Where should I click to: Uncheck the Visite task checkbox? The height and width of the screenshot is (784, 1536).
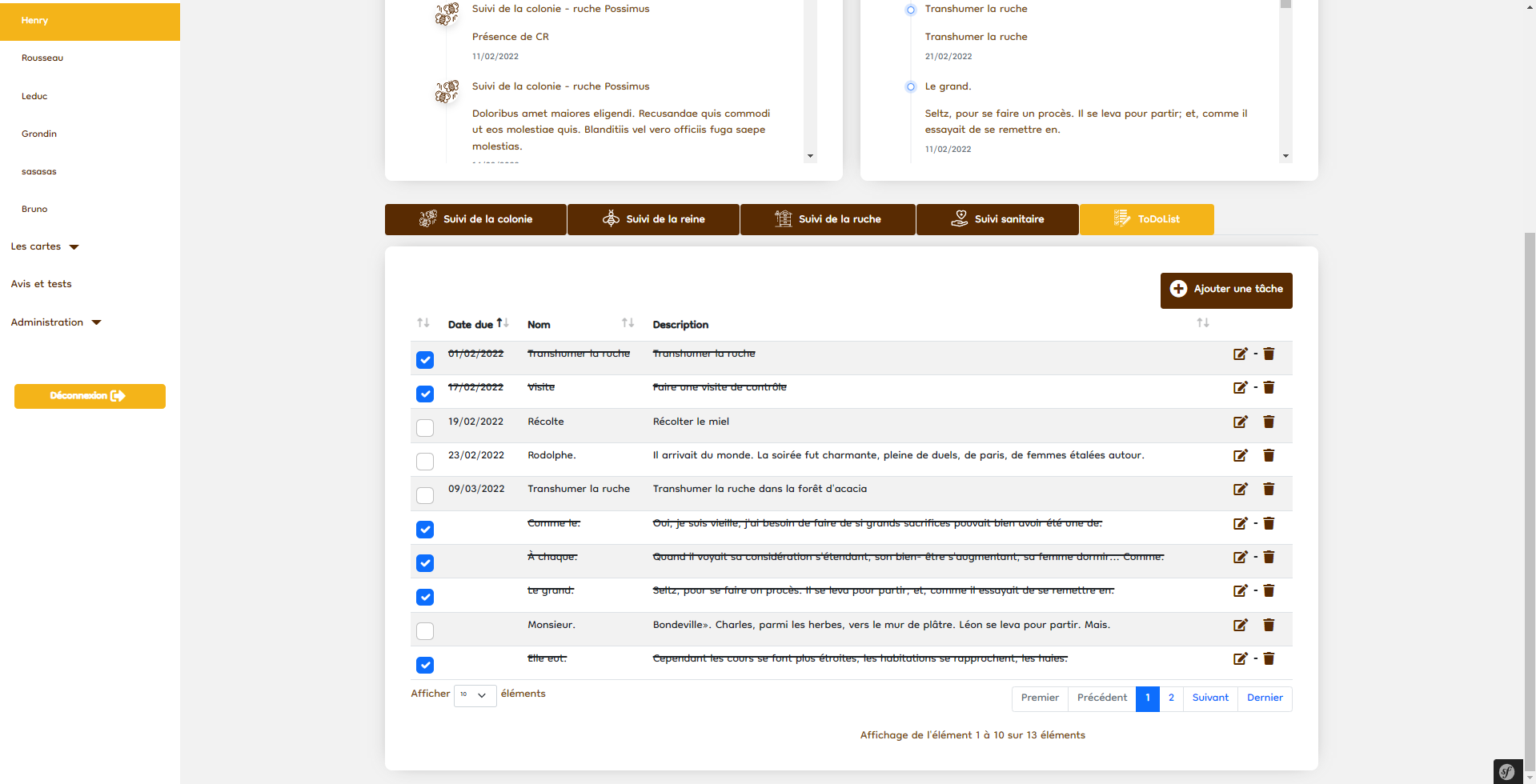(425, 394)
